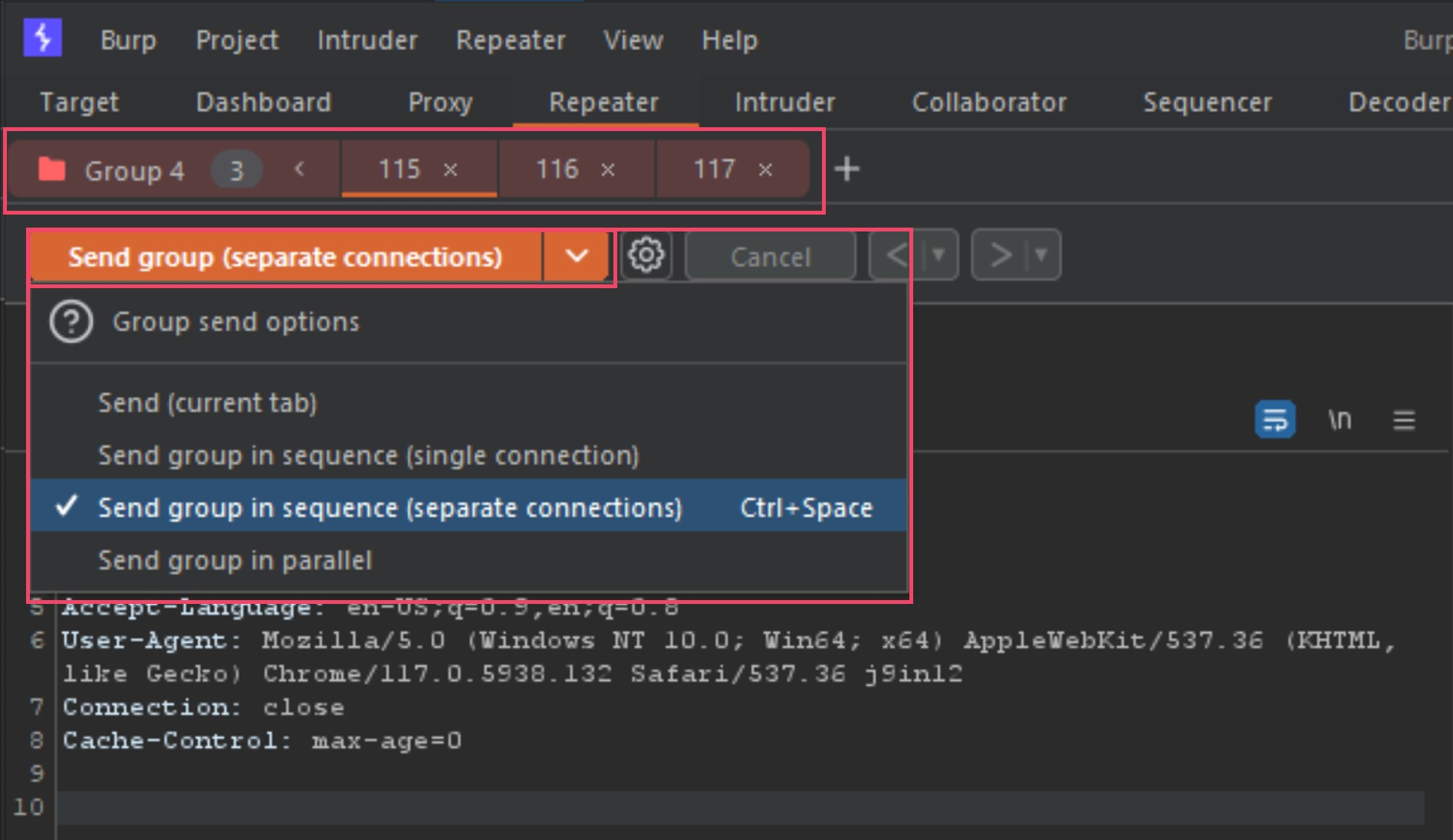Open the Help menu
The width and height of the screenshot is (1453, 840).
pos(730,40)
